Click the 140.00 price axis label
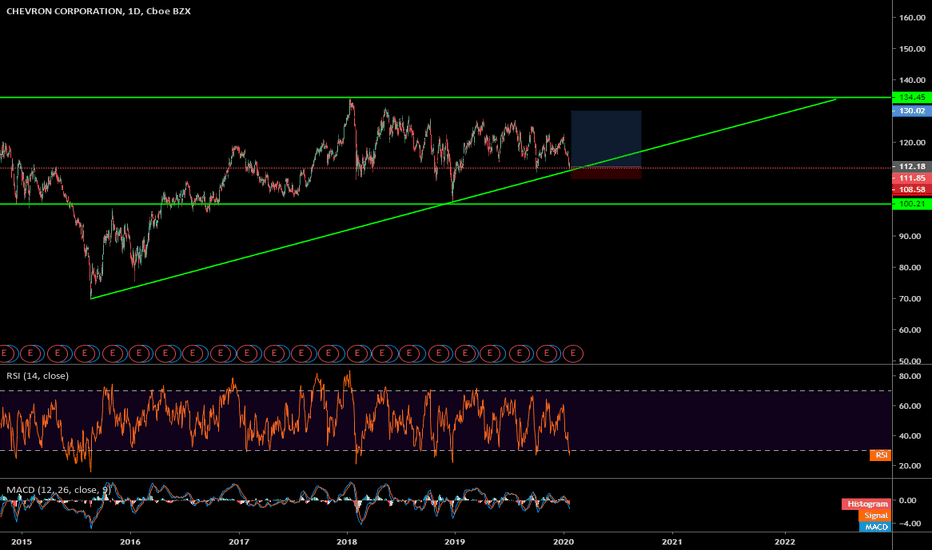 click(x=912, y=80)
